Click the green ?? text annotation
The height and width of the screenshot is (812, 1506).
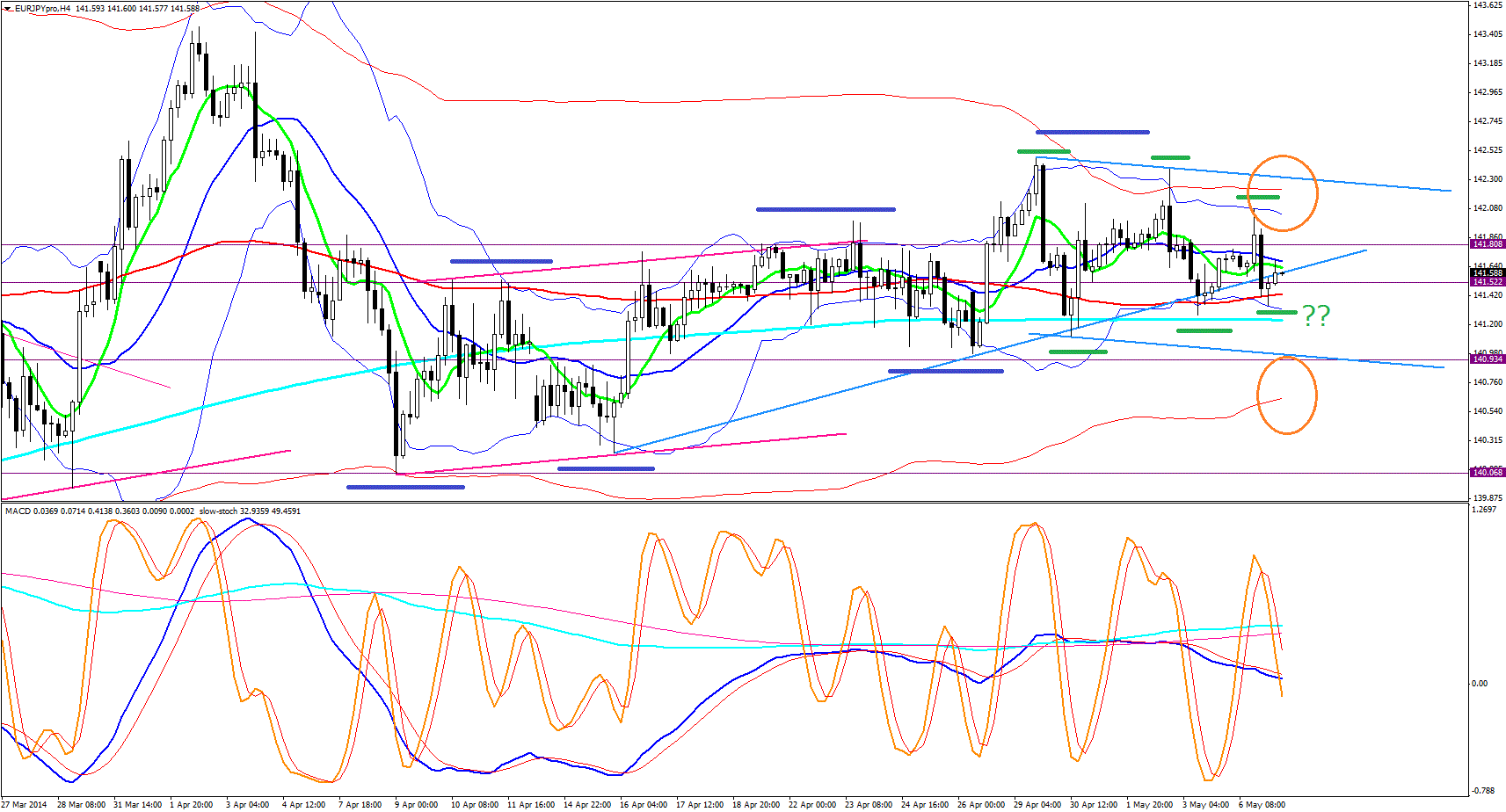[x=1316, y=315]
